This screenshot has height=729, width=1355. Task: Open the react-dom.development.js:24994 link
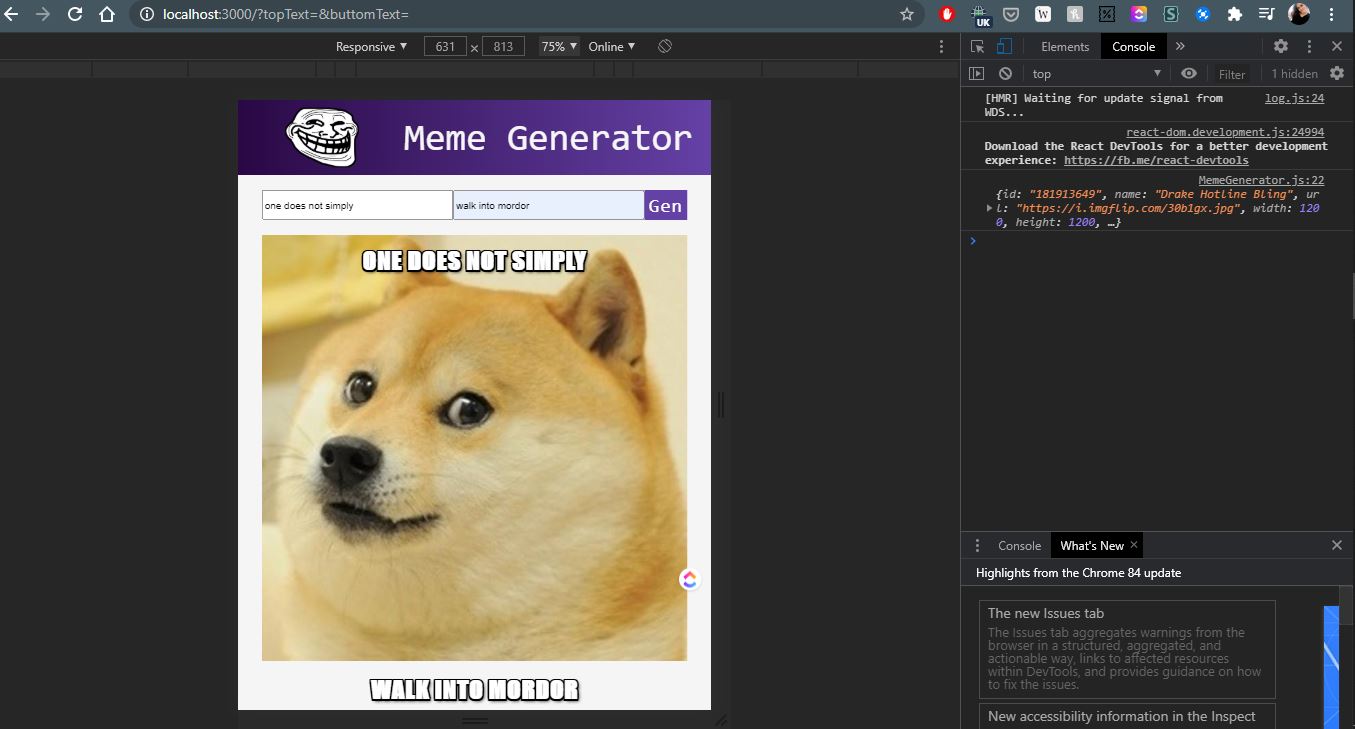coord(1225,132)
